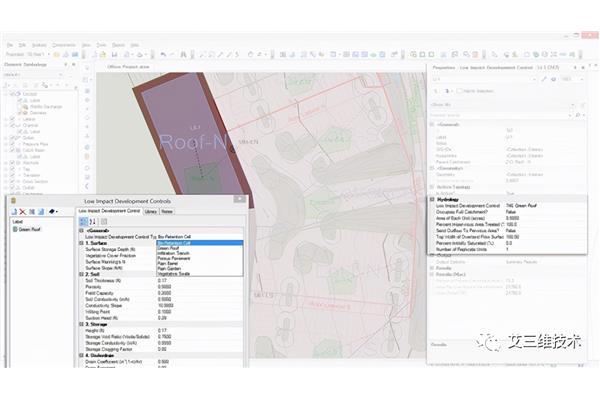Click the Offsite Project drawing tab
This screenshot has width=600, height=400.
click(x=128, y=67)
